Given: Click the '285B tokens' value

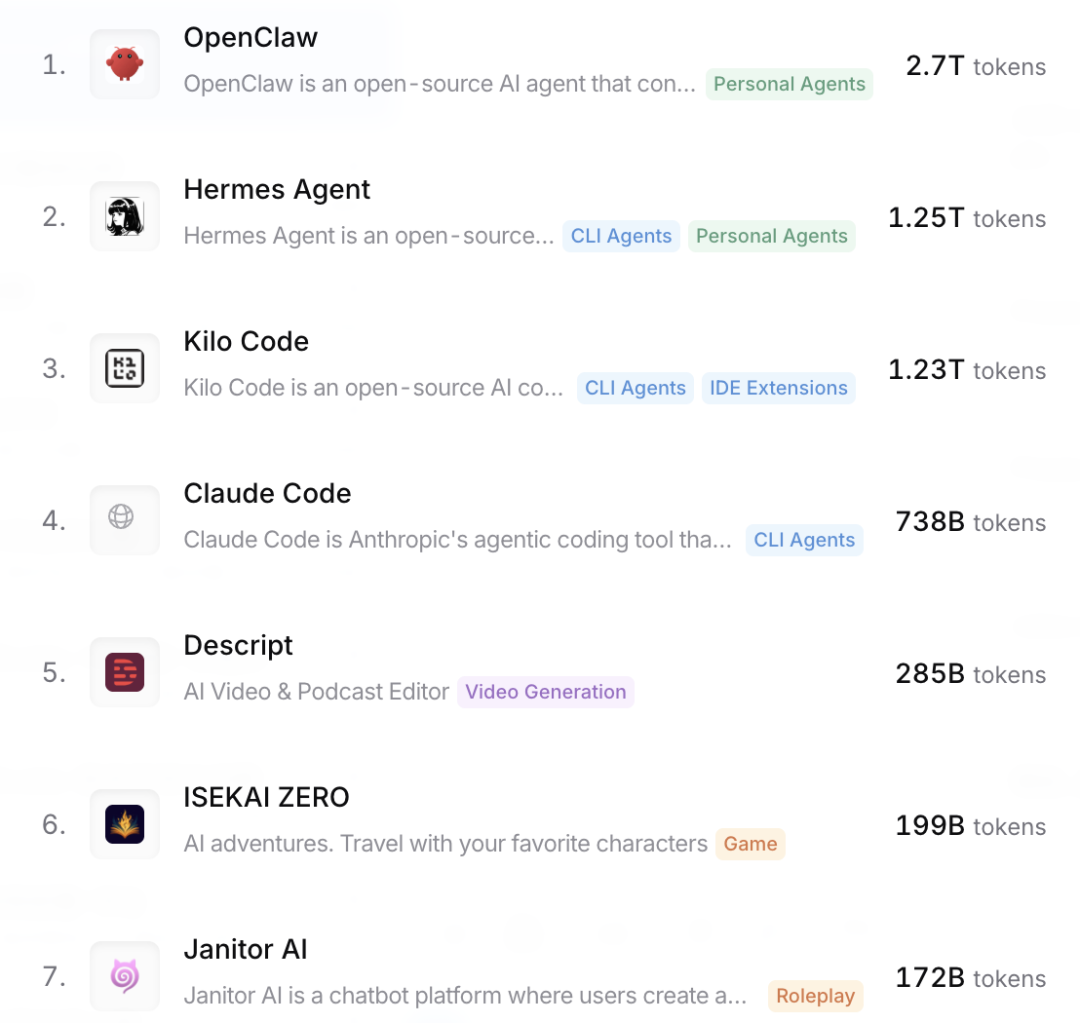Looking at the screenshot, I should pos(970,674).
